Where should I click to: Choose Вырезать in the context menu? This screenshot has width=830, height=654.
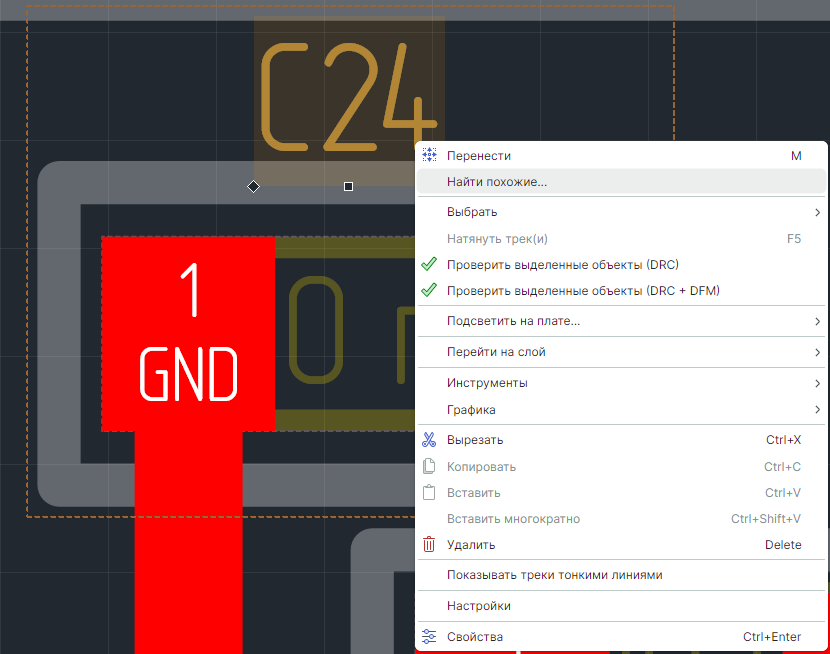coord(621,440)
